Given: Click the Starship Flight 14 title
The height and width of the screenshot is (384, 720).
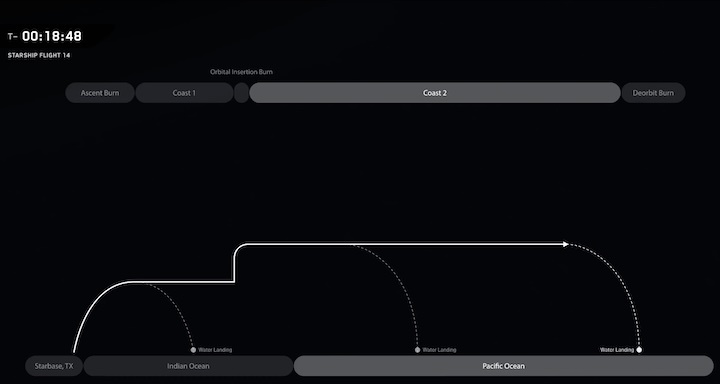Looking at the screenshot, I should coord(39,56).
